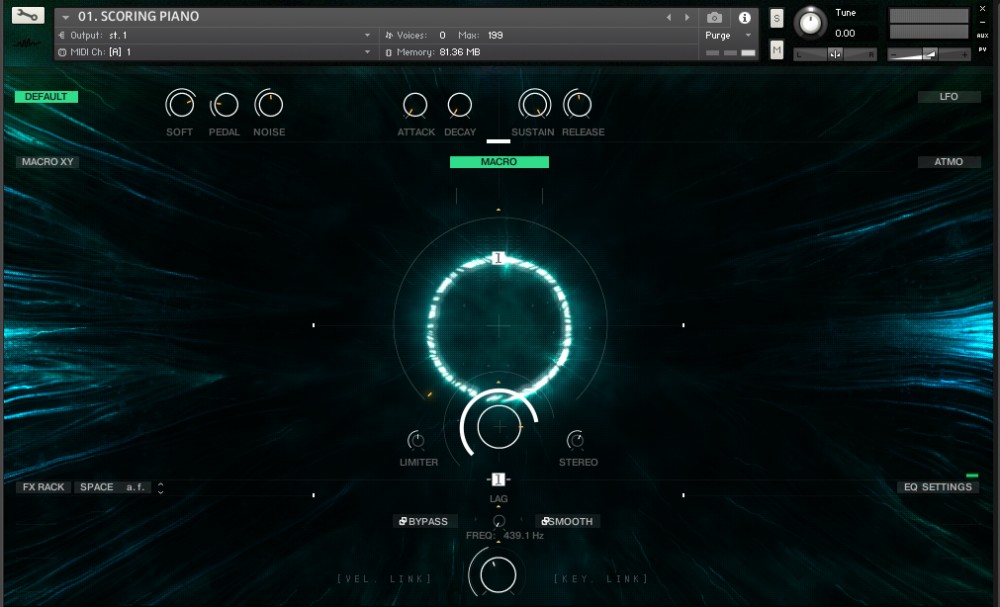
Task: Enable Solo with the S button
Action: click(775, 18)
